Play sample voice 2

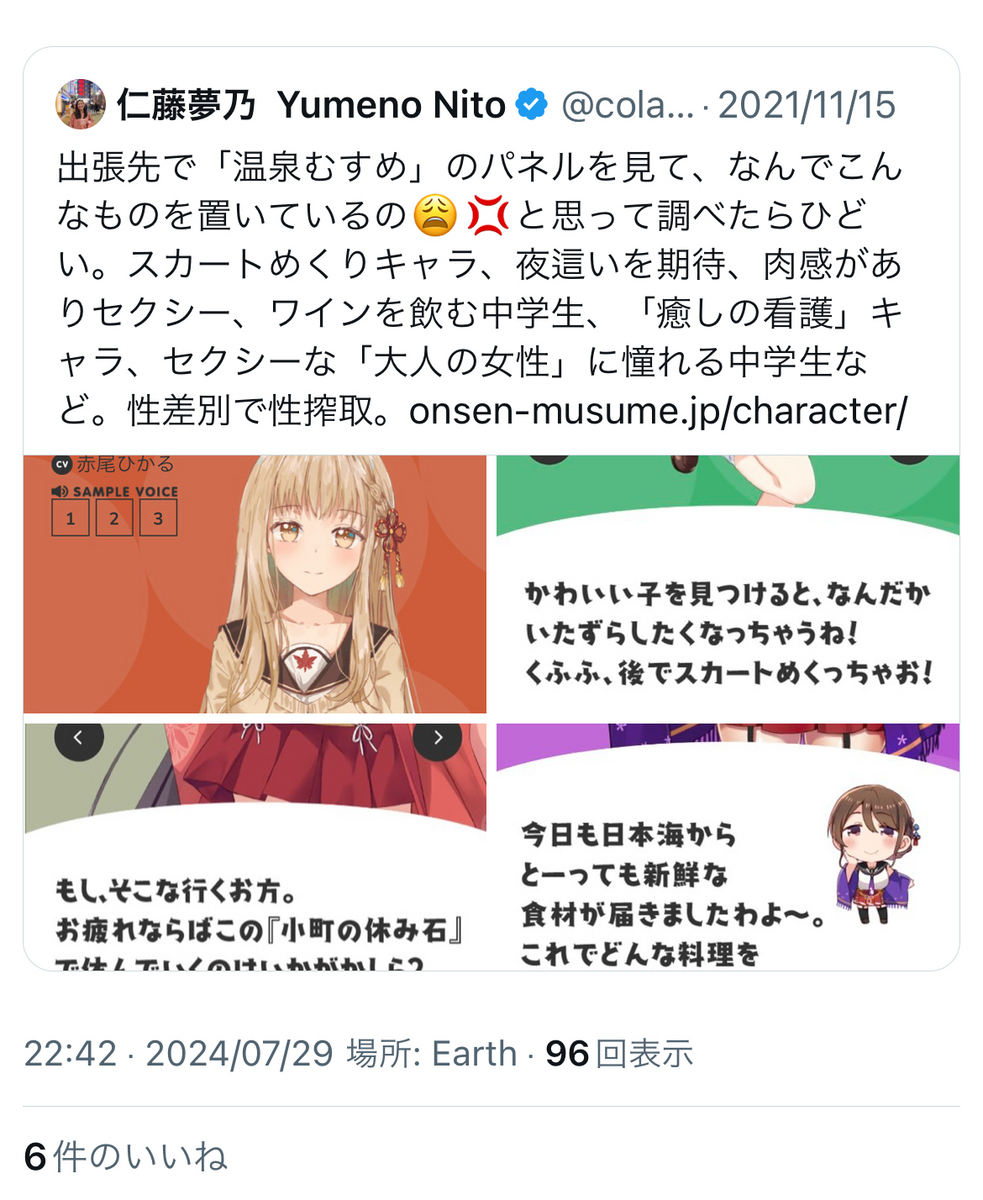point(114,518)
